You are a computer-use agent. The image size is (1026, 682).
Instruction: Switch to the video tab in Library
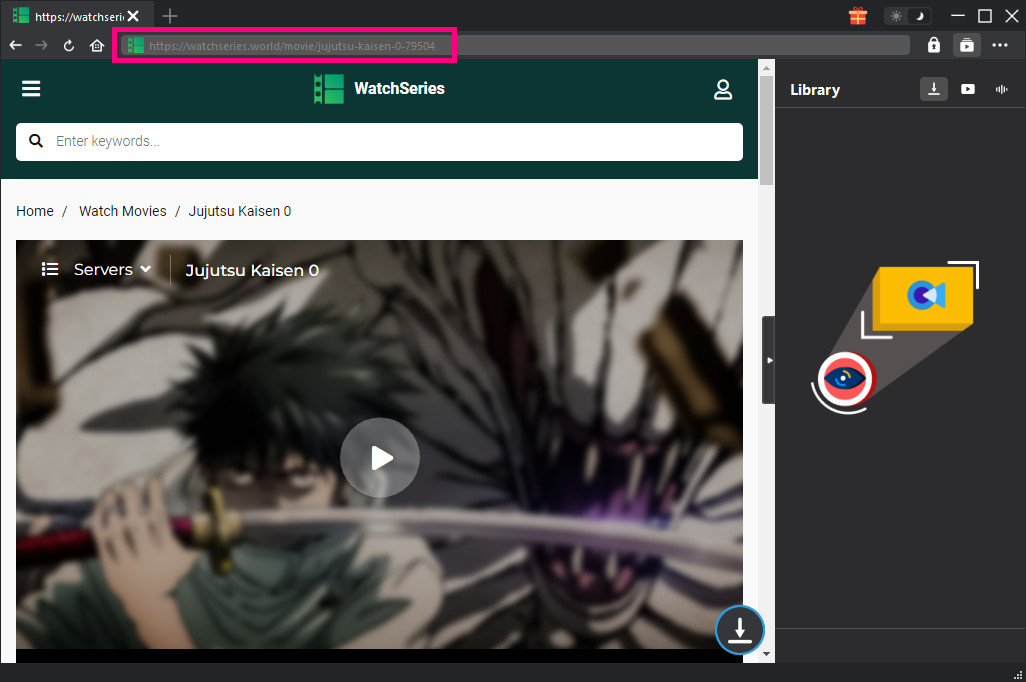(968, 89)
